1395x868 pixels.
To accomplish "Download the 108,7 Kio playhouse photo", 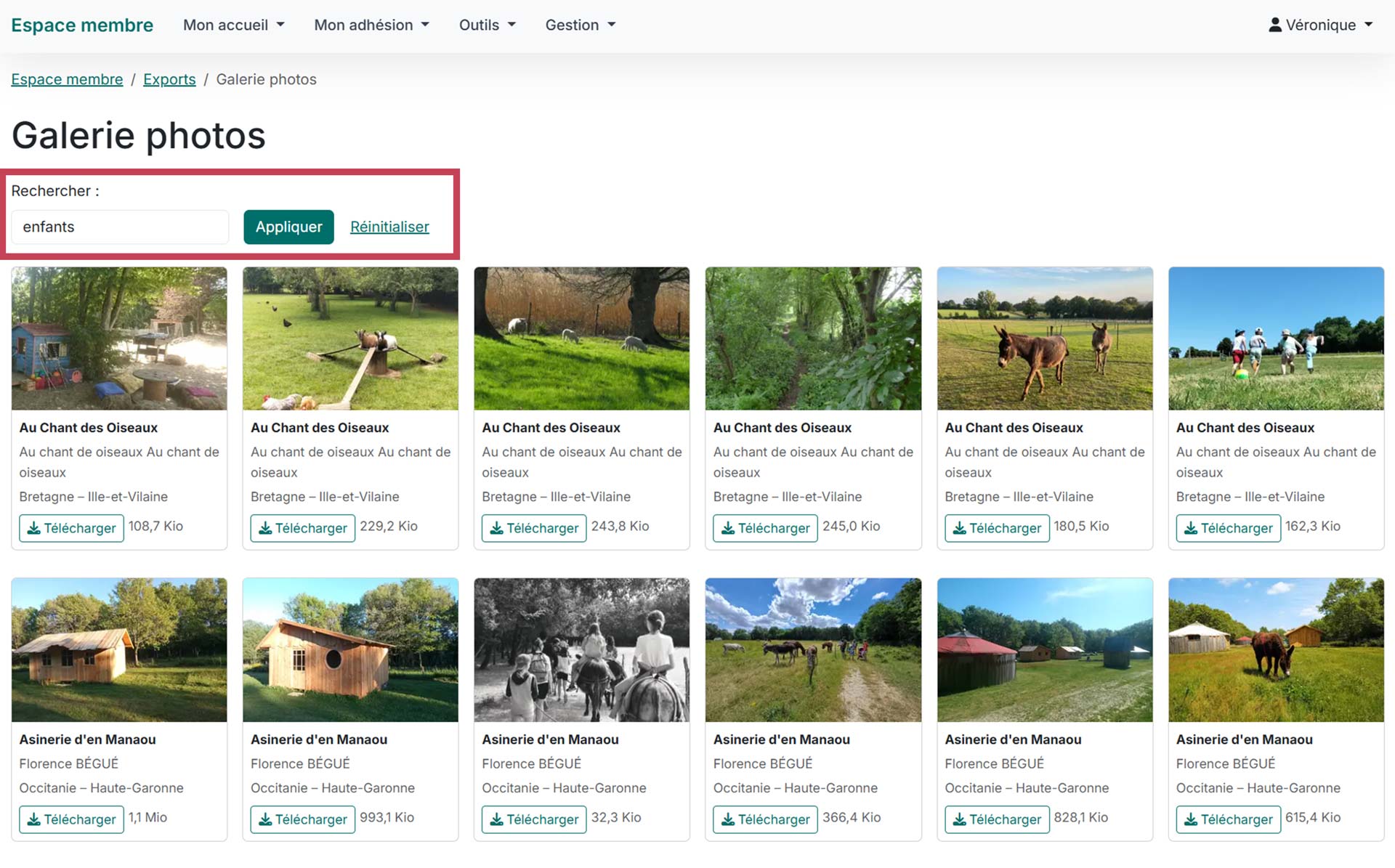I will [x=71, y=528].
